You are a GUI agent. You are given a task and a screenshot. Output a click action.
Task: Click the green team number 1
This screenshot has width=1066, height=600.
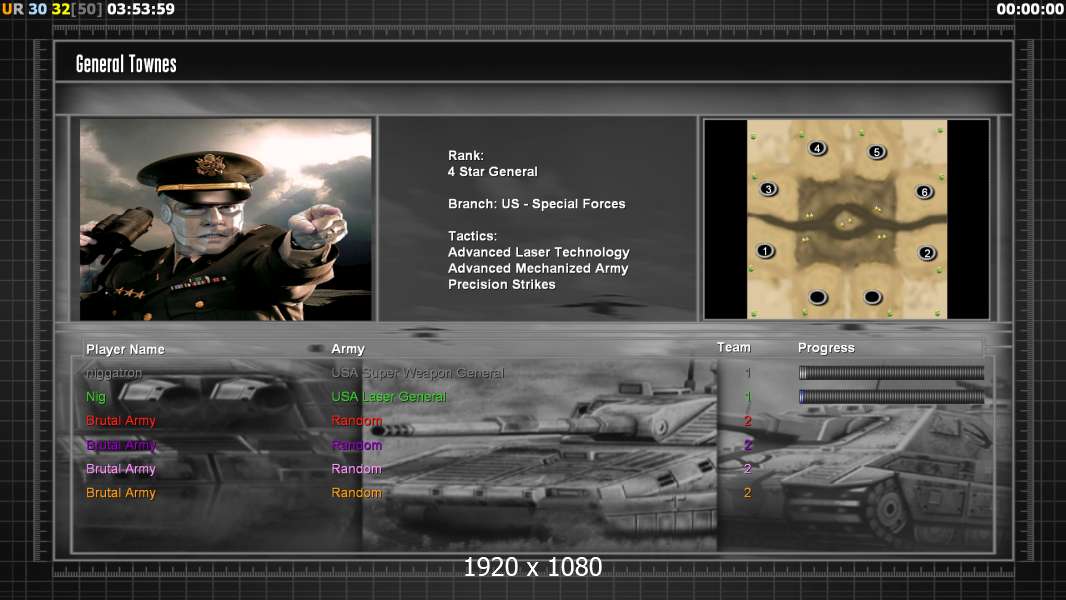[x=748, y=397]
